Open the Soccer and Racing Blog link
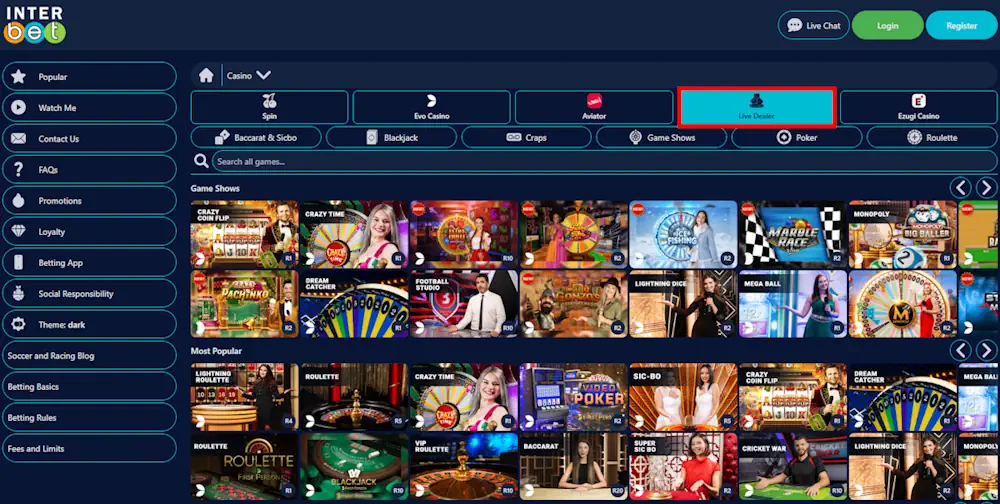The width and height of the screenshot is (1000, 504). click(89, 355)
